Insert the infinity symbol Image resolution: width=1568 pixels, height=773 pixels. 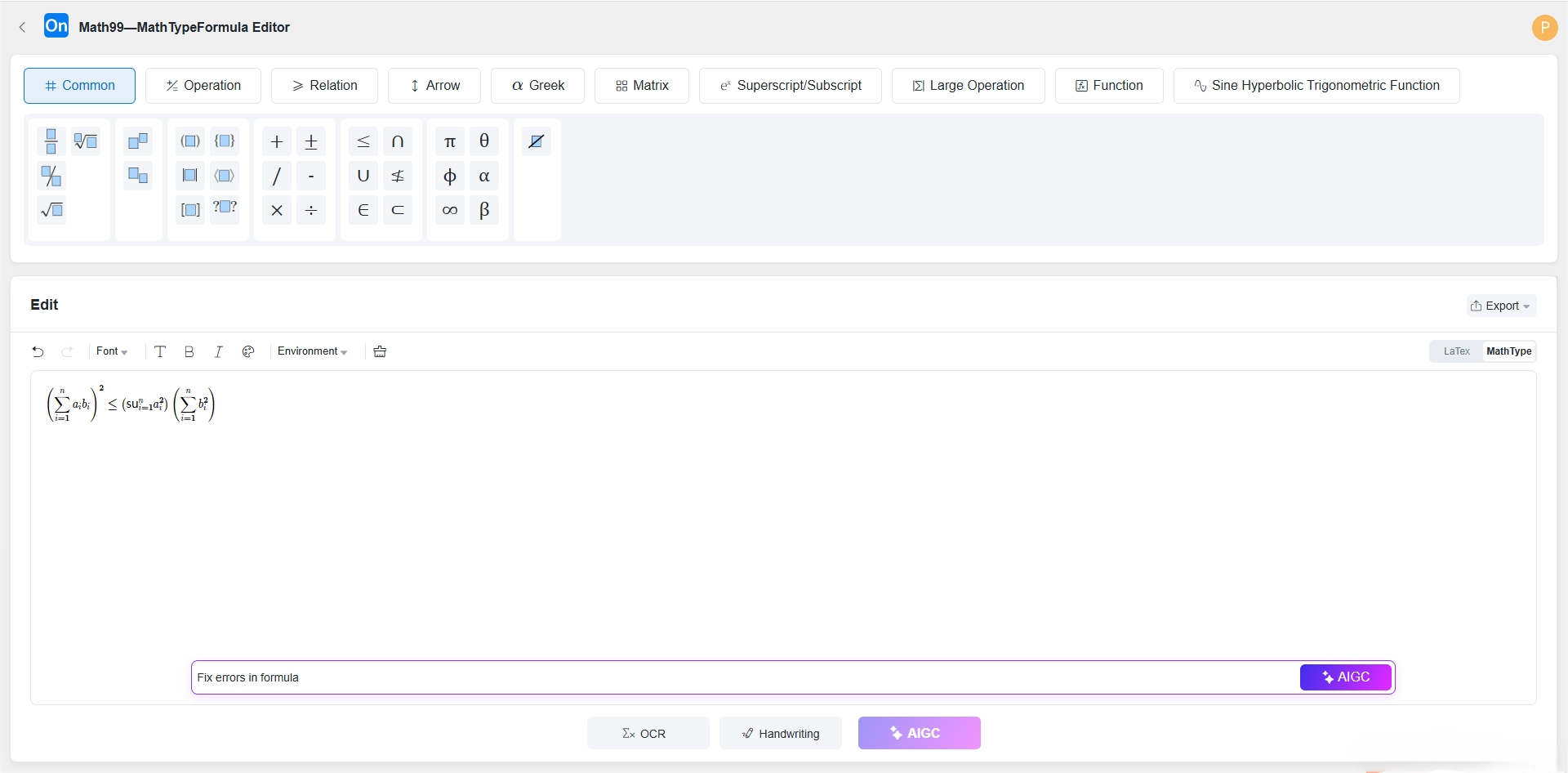click(x=450, y=210)
